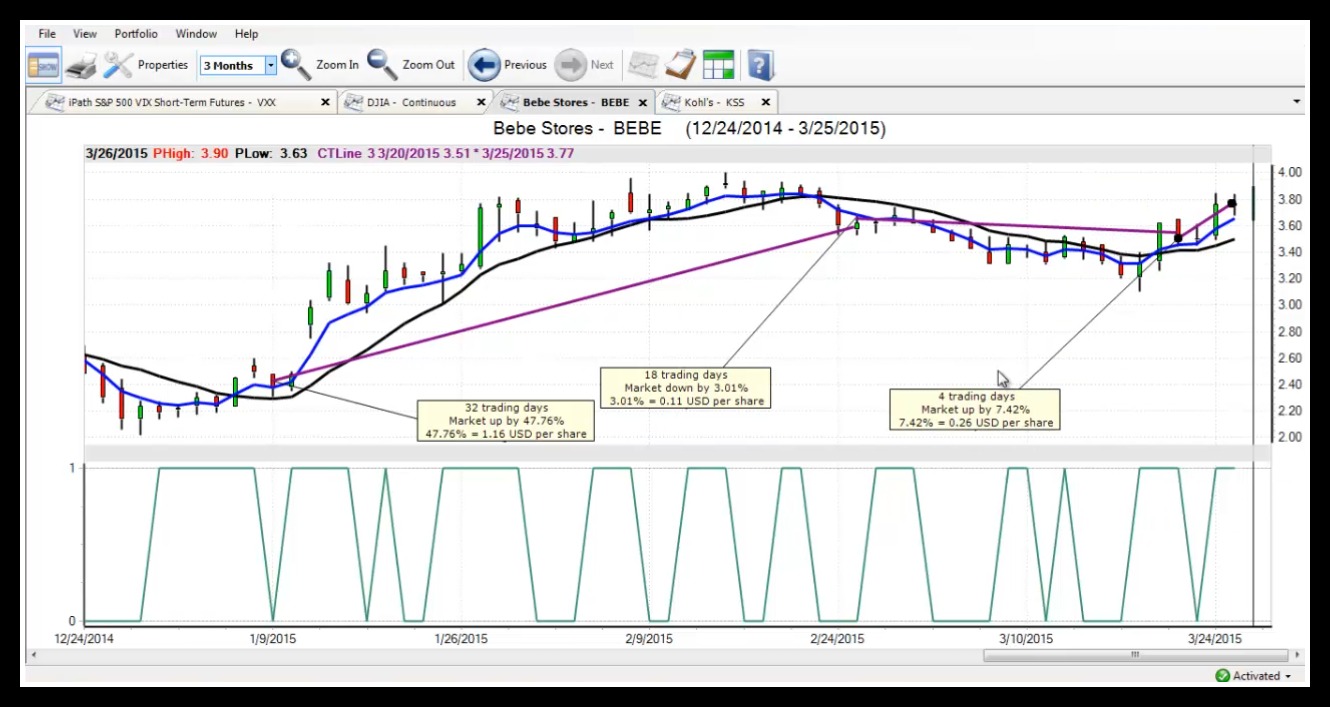Toggle the SHOW panel toolbar icon

point(44,65)
